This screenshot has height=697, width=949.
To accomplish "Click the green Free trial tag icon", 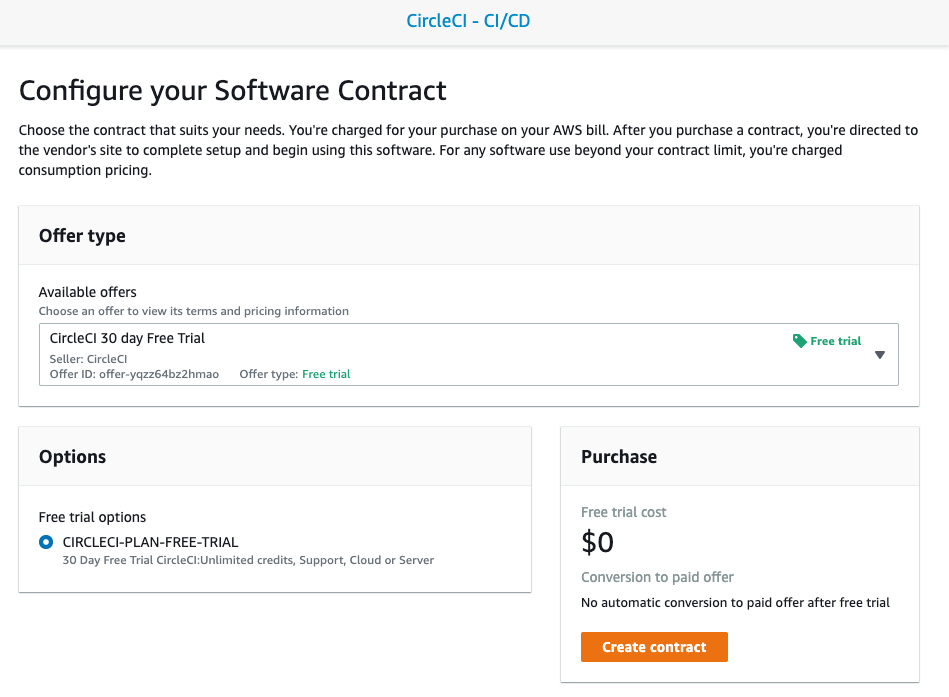I will click(799, 341).
